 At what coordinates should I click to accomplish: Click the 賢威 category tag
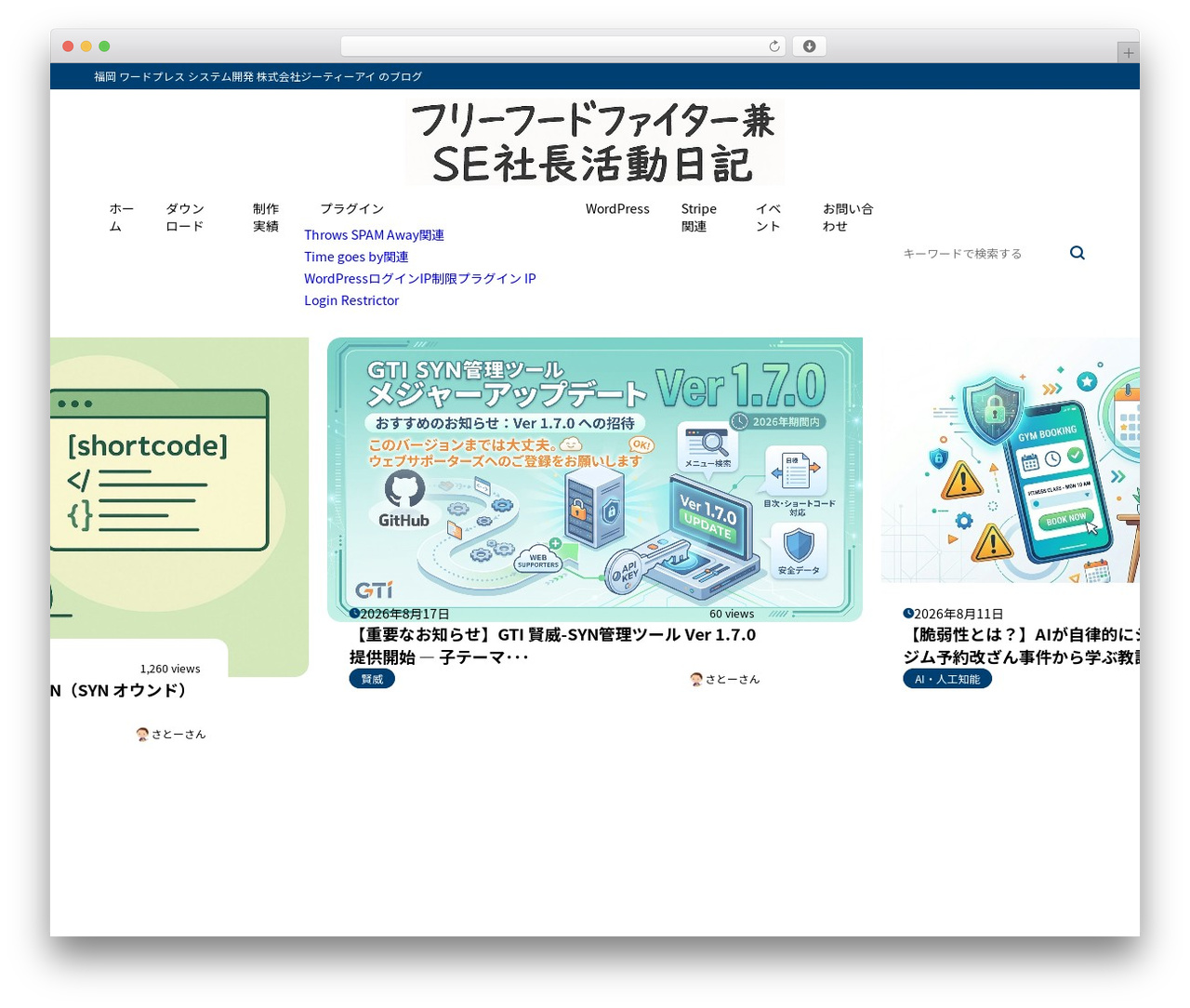372,679
